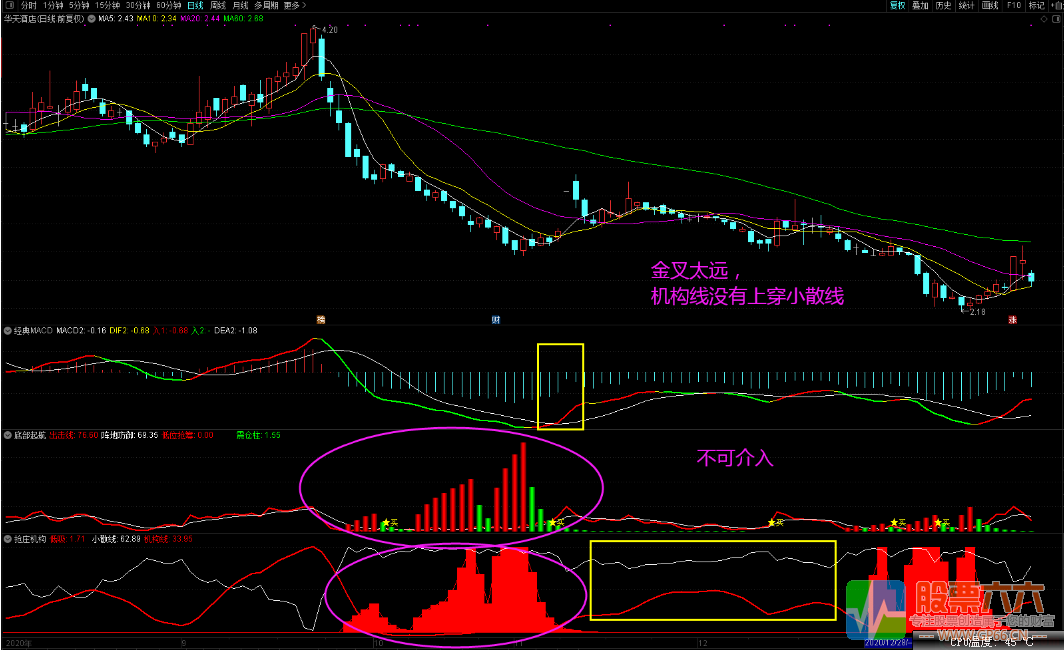Expand the 更多 periods menu
The image size is (1064, 650).
click(295, 5)
